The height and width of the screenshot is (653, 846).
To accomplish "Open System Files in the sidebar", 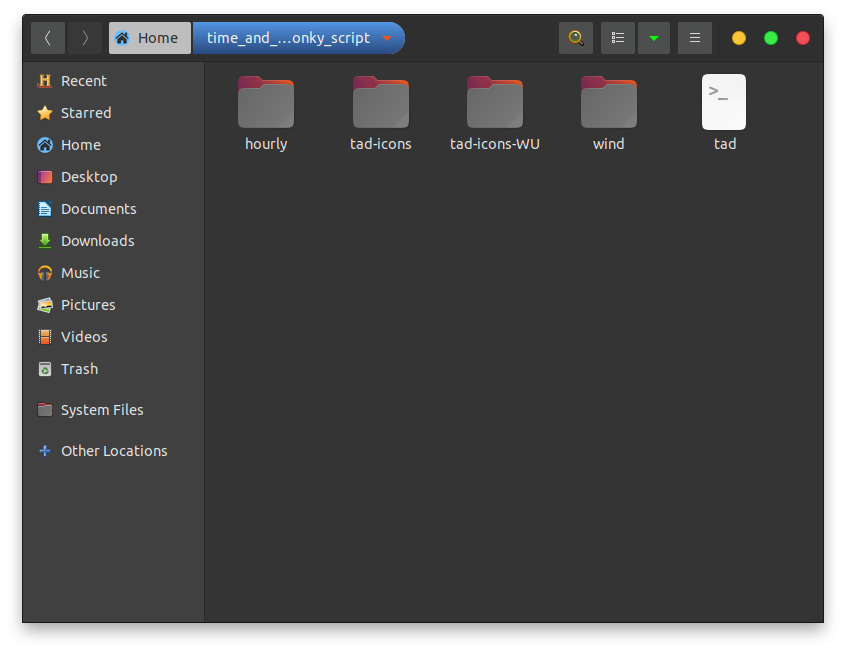I will (x=113, y=410).
